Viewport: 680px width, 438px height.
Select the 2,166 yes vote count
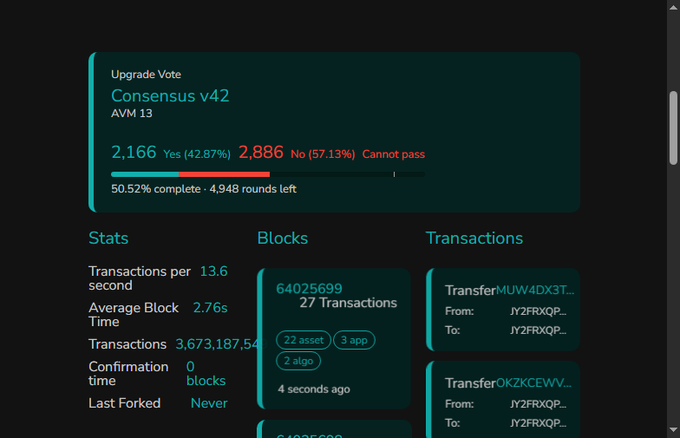pos(134,152)
